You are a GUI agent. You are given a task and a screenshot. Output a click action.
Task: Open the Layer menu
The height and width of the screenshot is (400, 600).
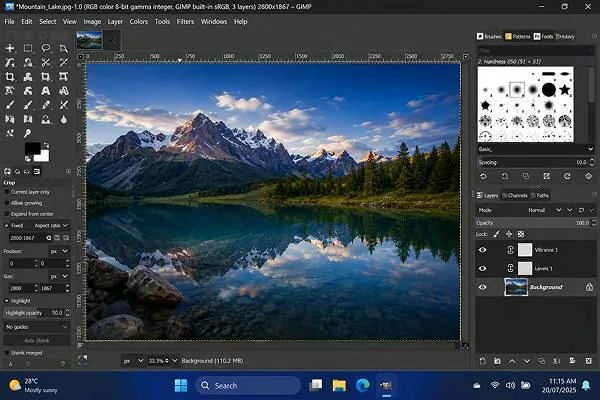point(115,21)
